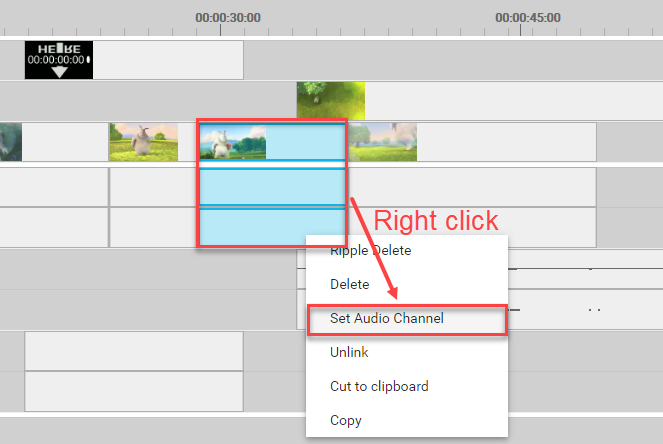Select the lowest bottom-left audio clip
663x444 pixels.
pyautogui.click(x=133, y=391)
